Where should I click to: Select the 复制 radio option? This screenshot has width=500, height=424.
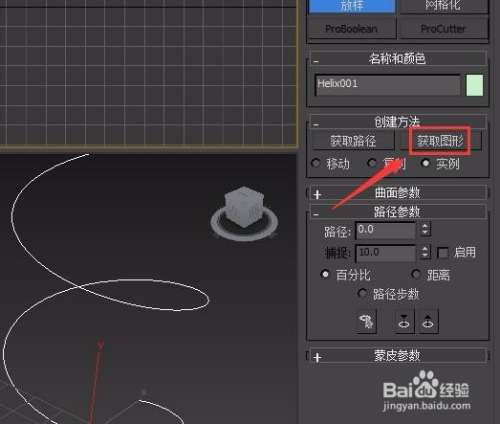(x=372, y=163)
